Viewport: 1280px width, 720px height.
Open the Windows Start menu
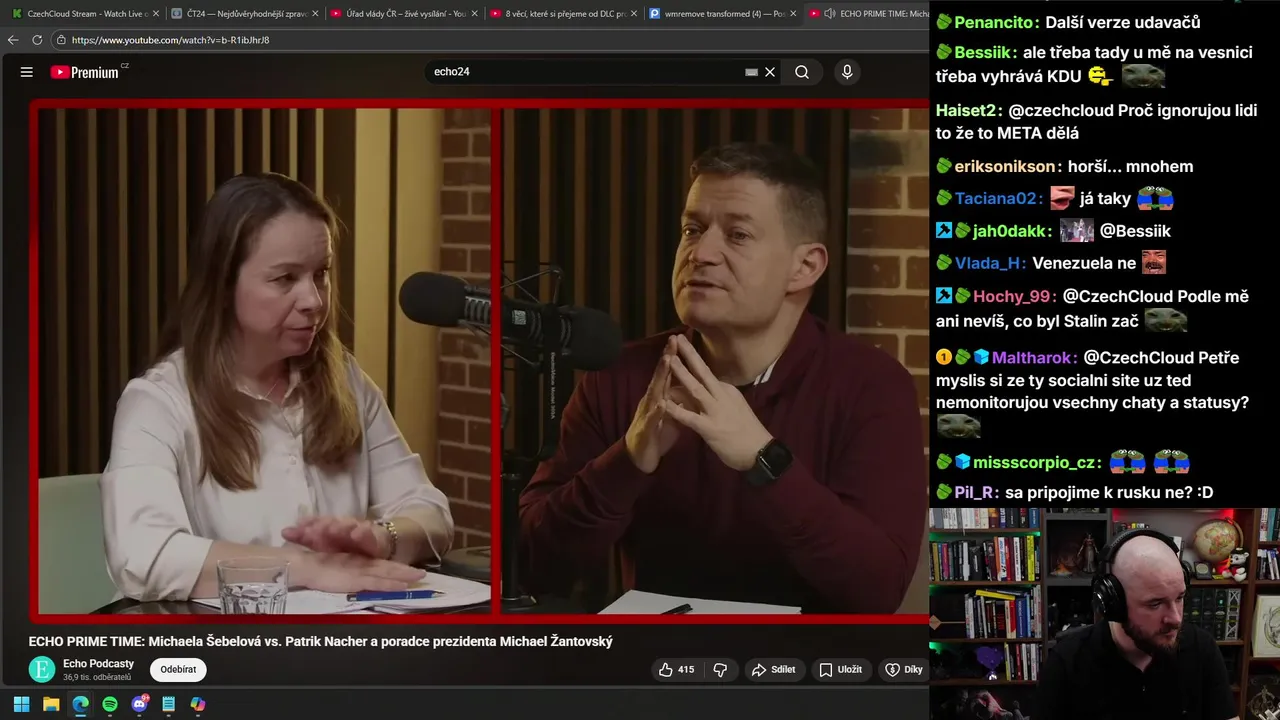(21, 704)
